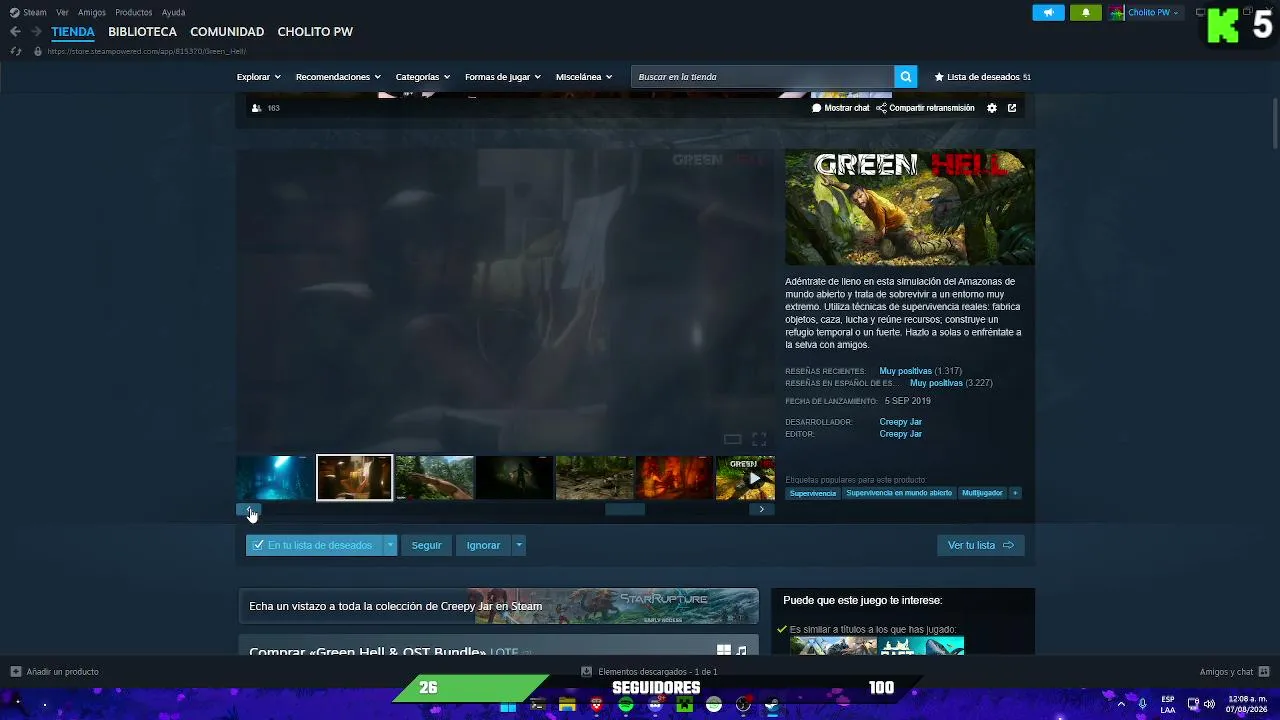Open the Amigos y chat icon
The image size is (1280, 720).
(1264, 672)
